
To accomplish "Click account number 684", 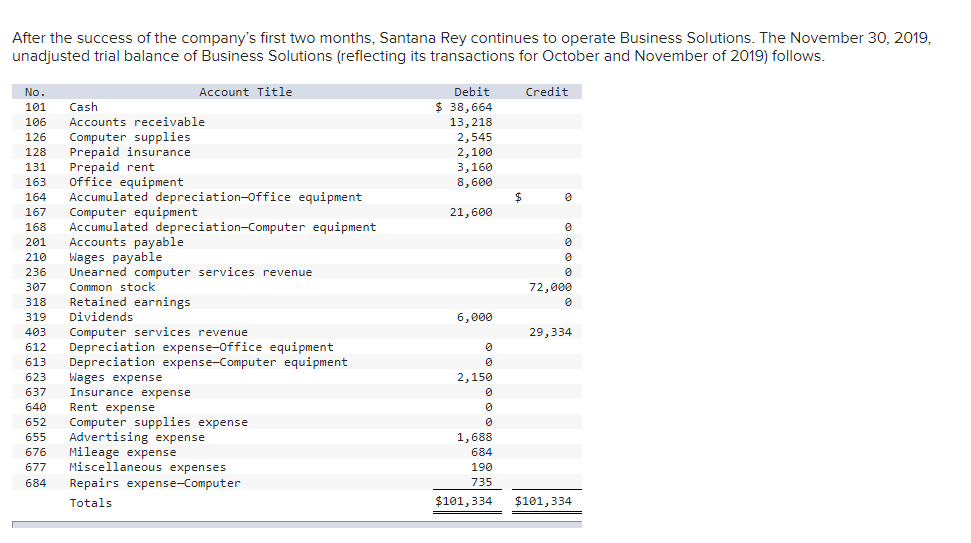I will click(35, 483).
